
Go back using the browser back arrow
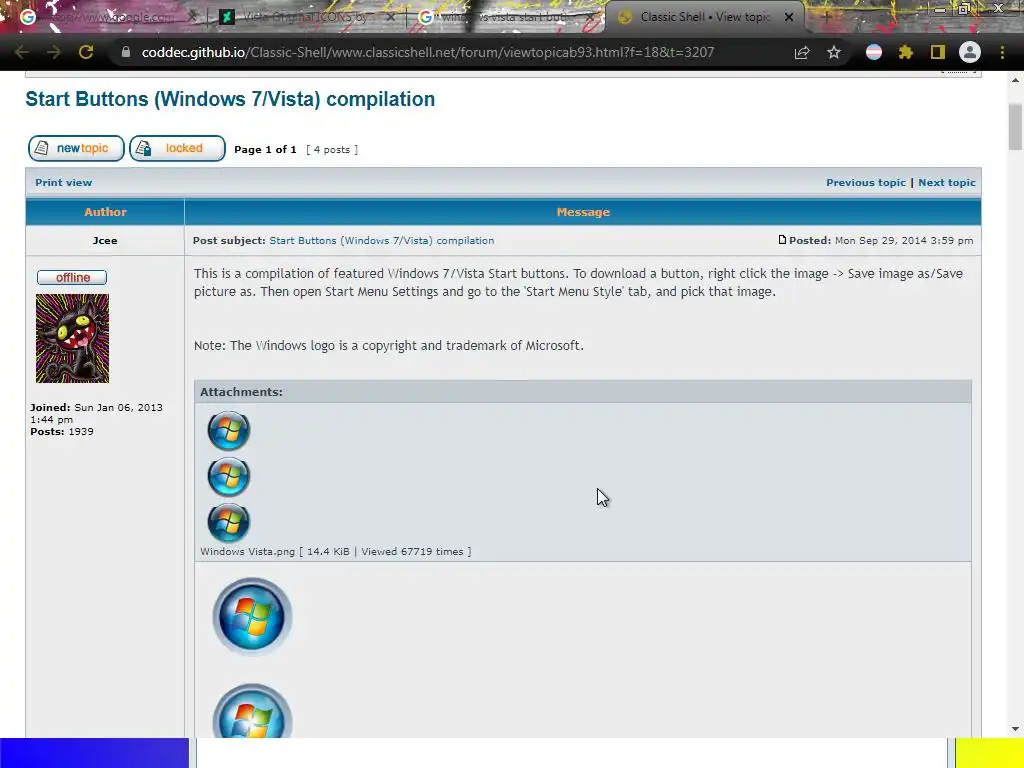(x=22, y=52)
